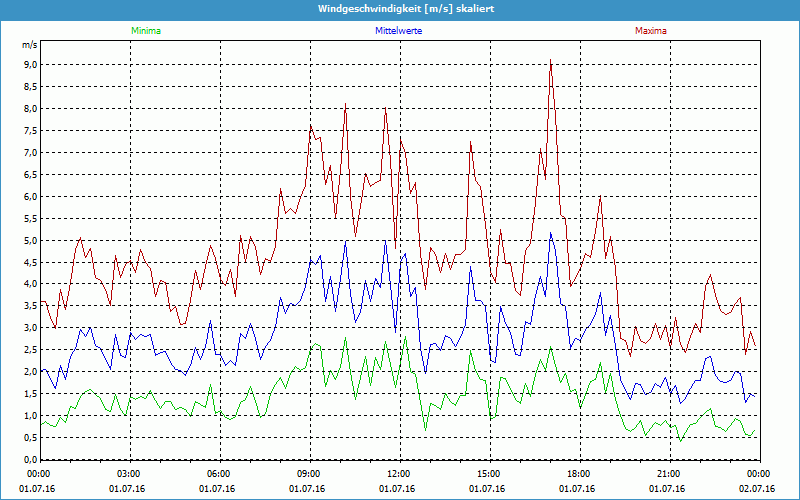Select the blue Mittelwerte legend label
The image size is (800, 500).
pyautogui.click(x=398, y=31)
